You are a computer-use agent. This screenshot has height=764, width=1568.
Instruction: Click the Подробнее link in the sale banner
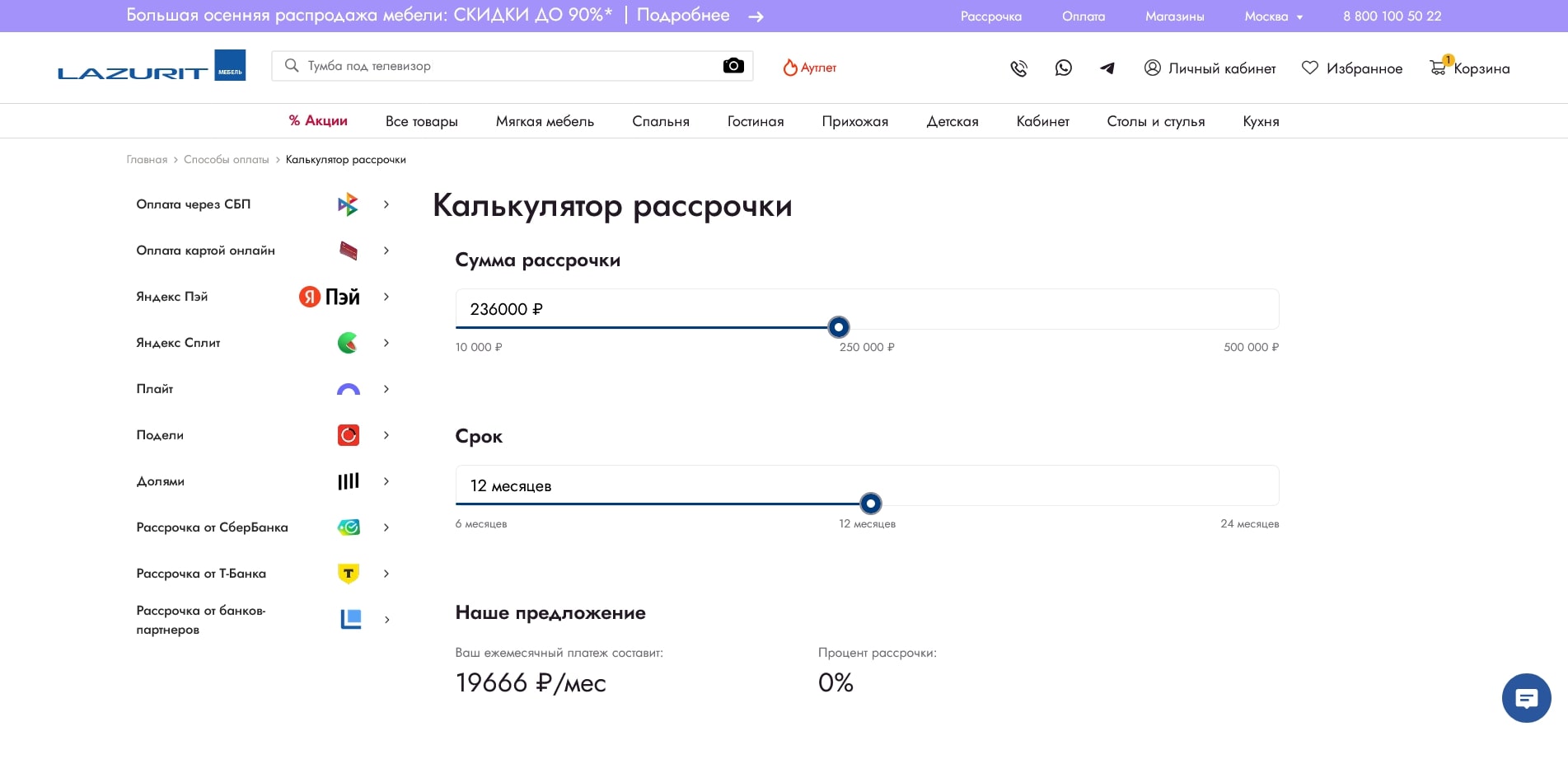[x=683, y=15]
